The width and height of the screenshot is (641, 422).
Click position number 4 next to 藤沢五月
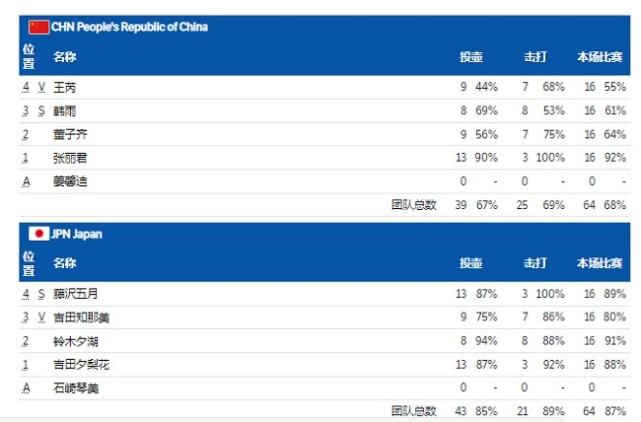click(26, 294)
